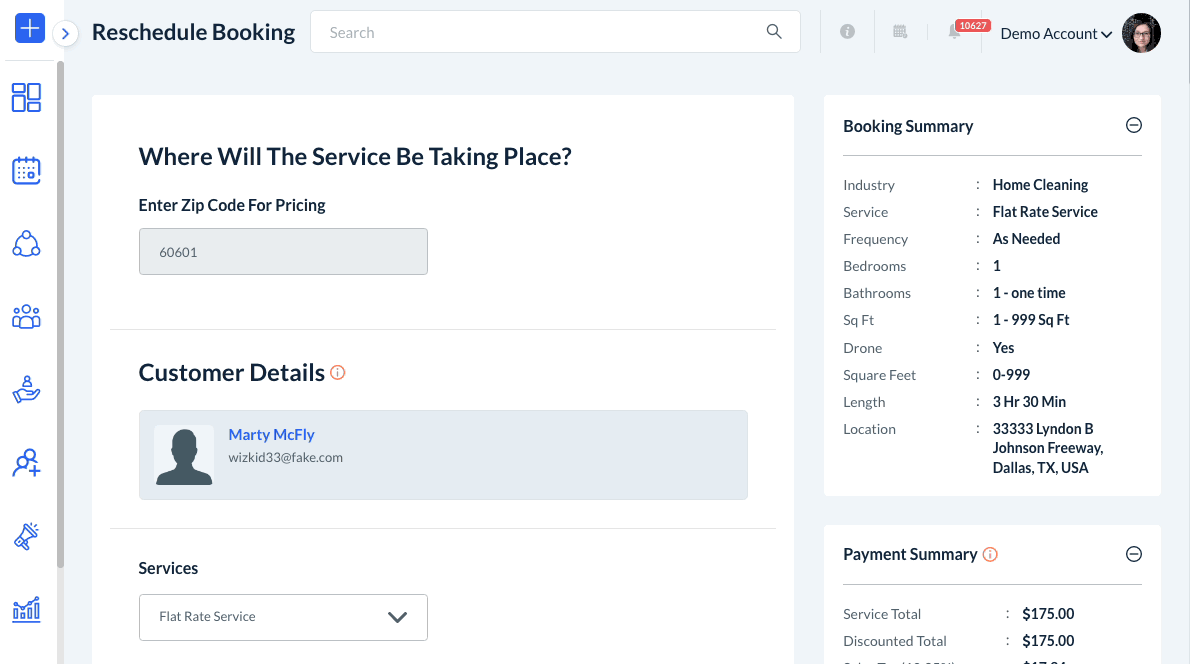Click the info icon in top bar
Viewport: 1190px width, 664px height.
(x=848, y=32)
